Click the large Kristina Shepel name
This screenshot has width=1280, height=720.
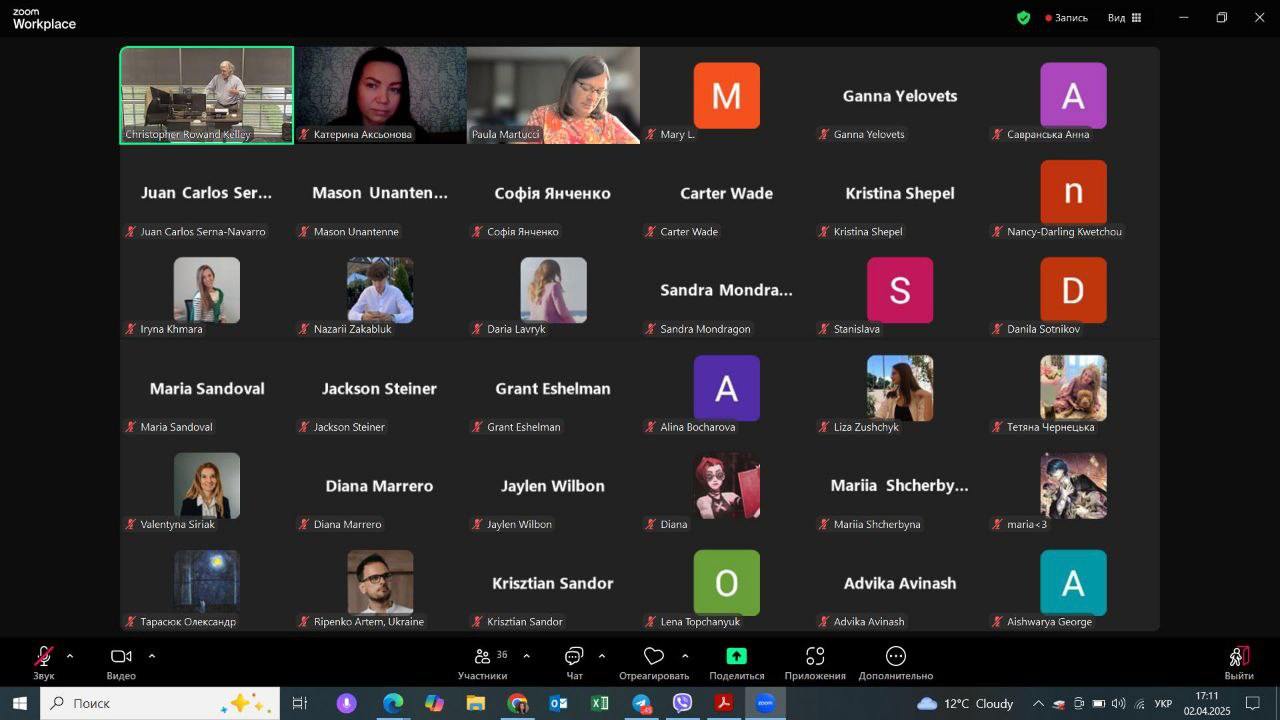click(900, 193)
